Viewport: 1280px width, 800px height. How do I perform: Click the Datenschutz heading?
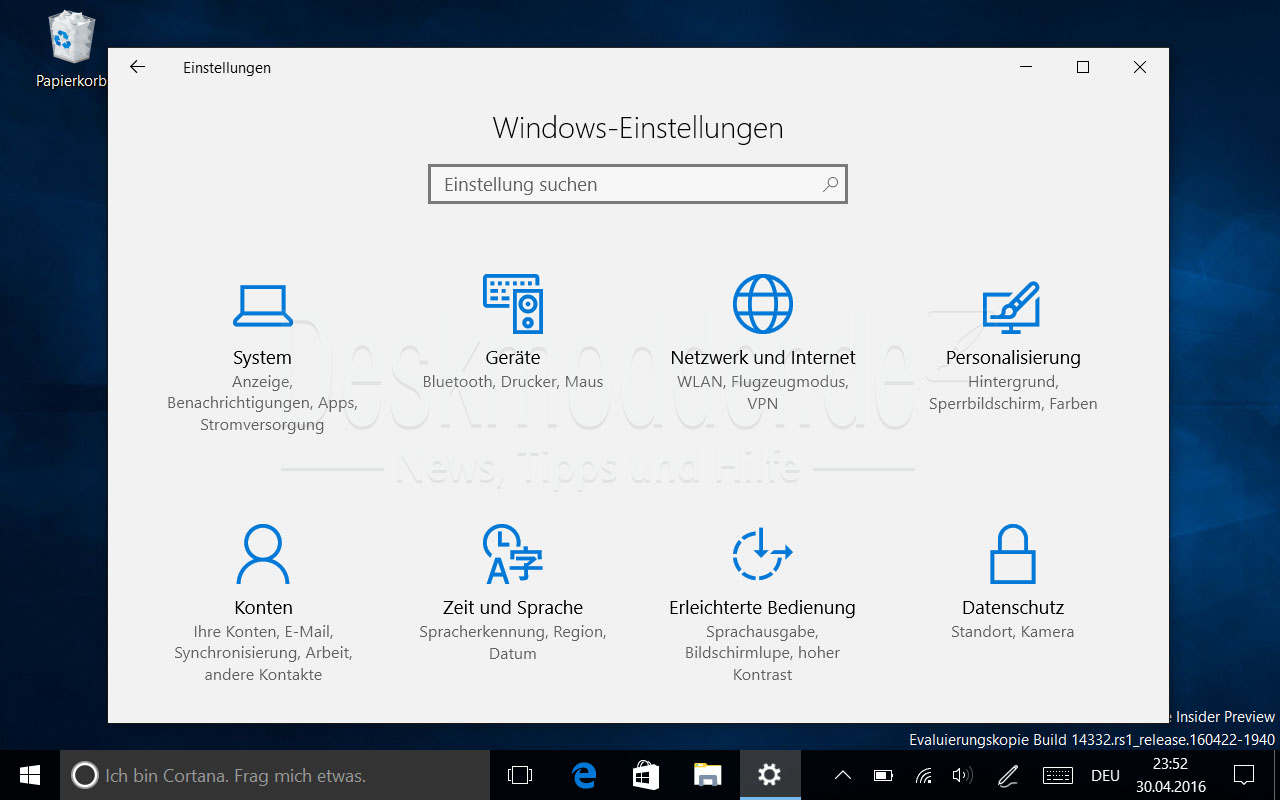(1013, 607)
